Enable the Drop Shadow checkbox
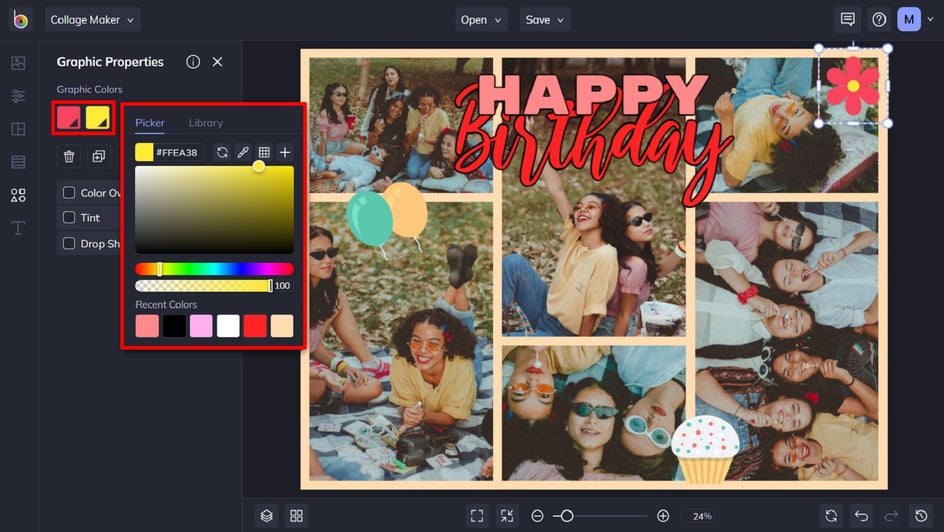 (69, 243)
